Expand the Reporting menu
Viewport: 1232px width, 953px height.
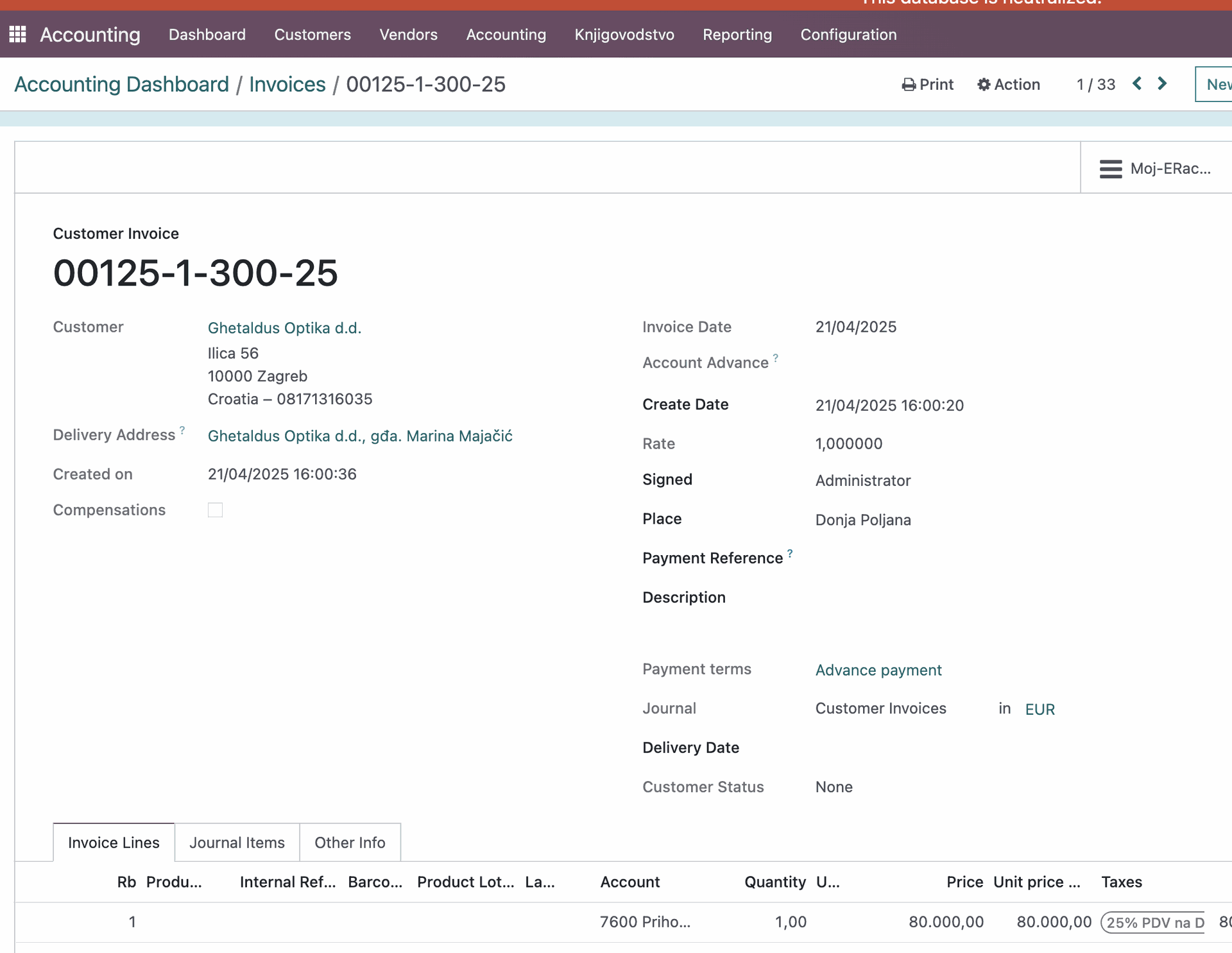(737, 35)
